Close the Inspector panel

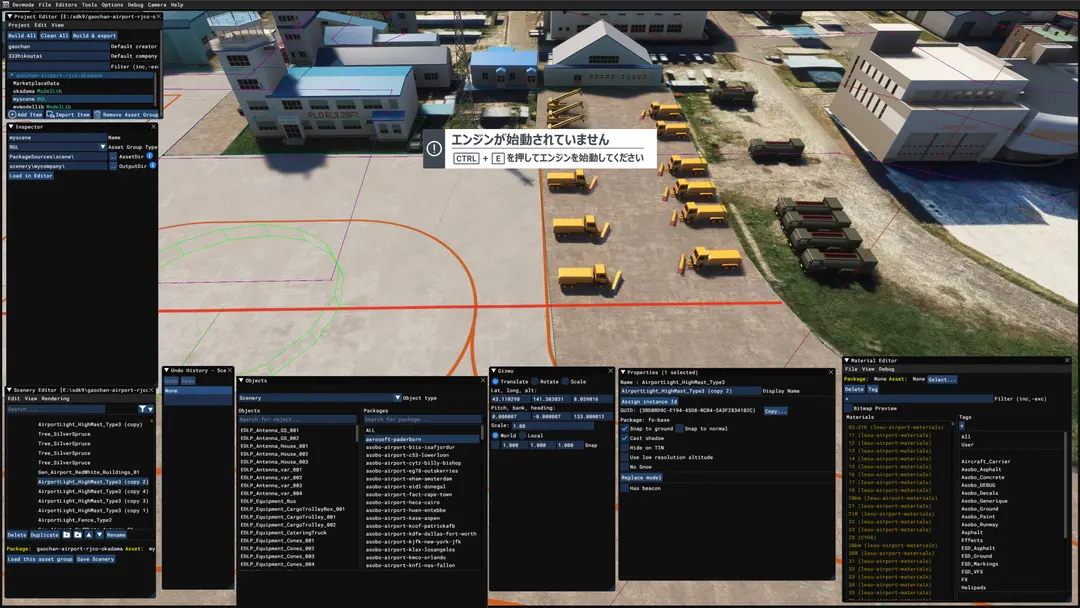153,127
